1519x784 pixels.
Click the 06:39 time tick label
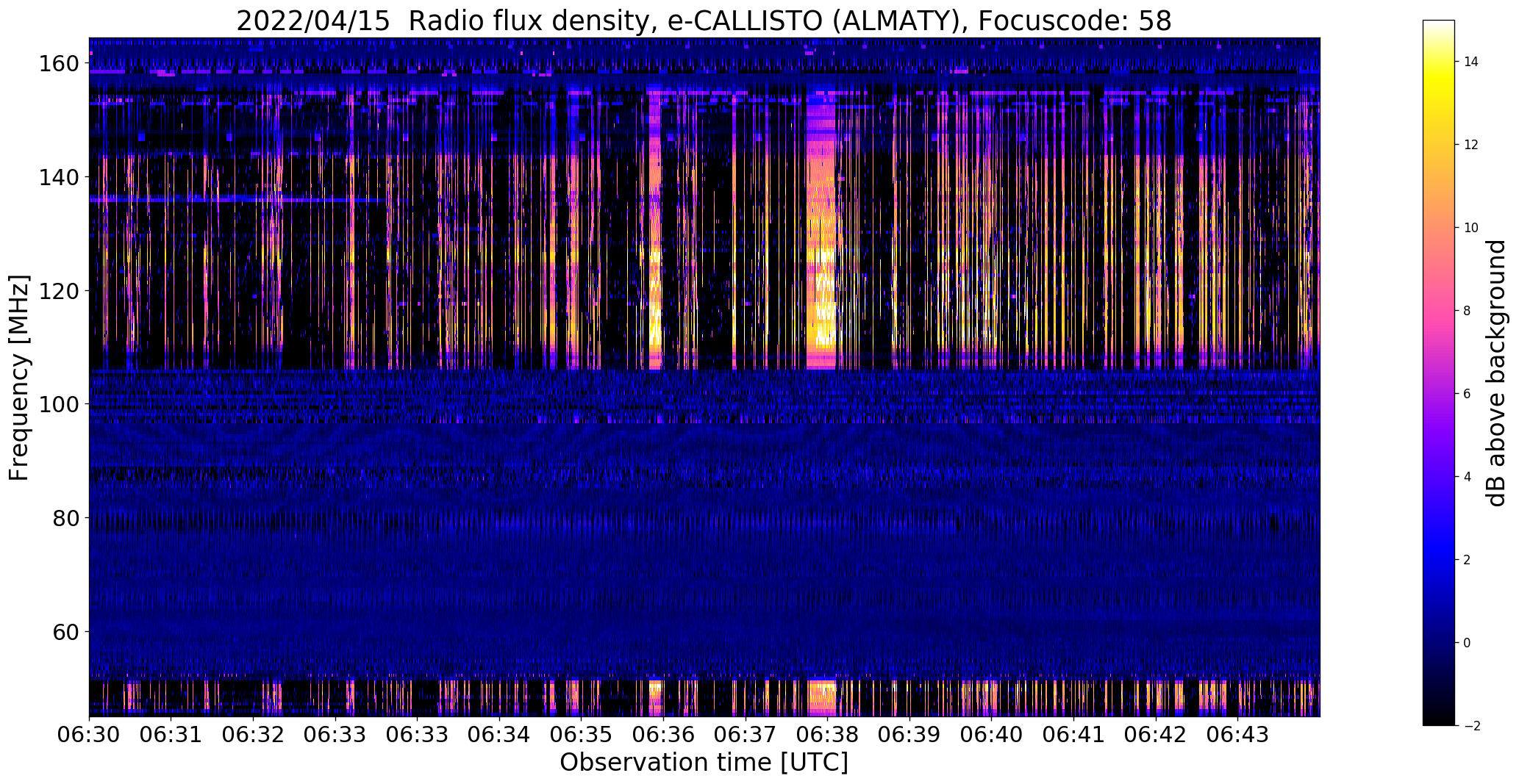coord(909,735)
